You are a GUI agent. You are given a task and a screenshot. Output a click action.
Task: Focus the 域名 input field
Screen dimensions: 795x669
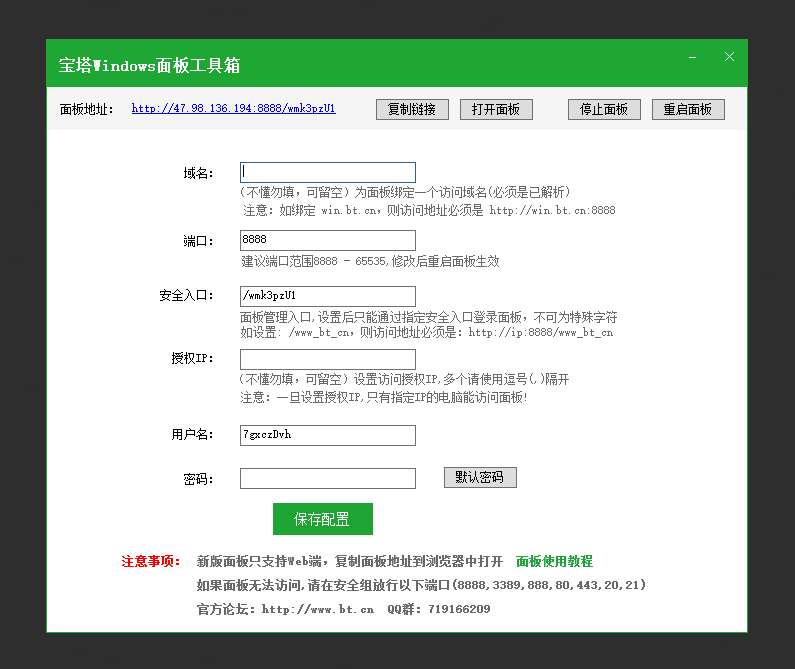(328, 172)
